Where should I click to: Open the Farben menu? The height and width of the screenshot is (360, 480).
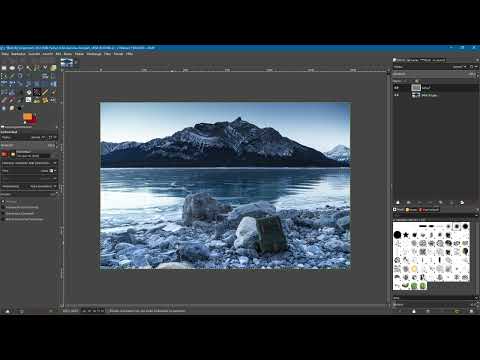(79, 54)
